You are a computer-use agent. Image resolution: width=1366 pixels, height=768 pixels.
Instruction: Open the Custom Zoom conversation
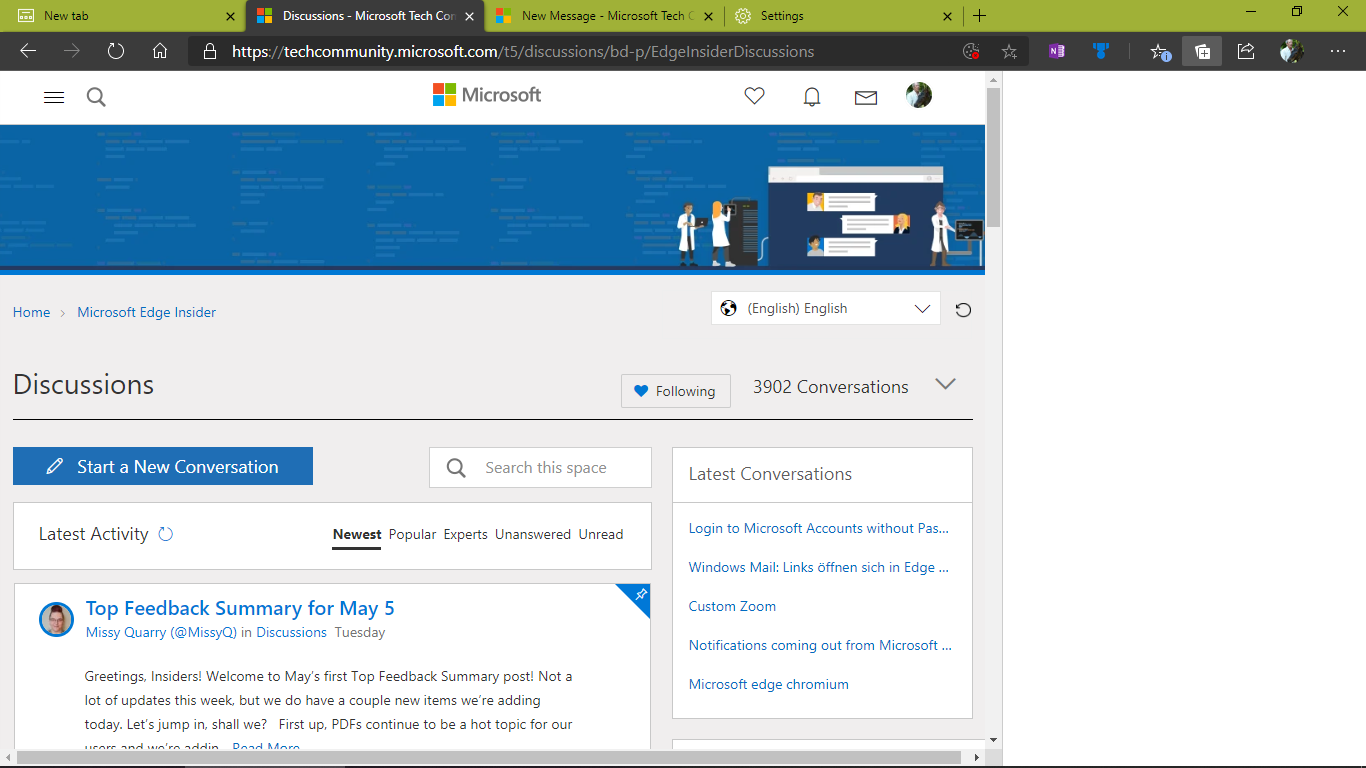(x=732, y=606)
